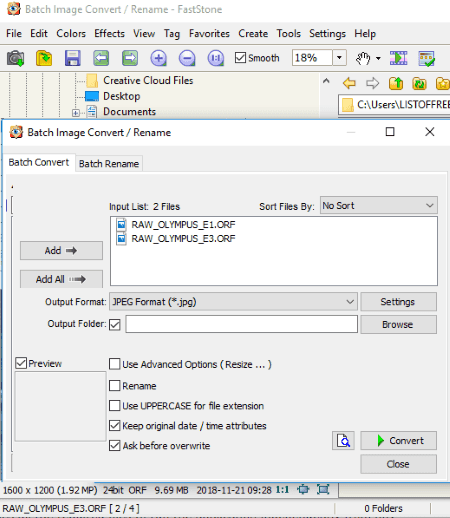The height and width of the screenshot is (518, 450).
Task: Click the Zoom Out minus icon
Action: coord(187,58)
